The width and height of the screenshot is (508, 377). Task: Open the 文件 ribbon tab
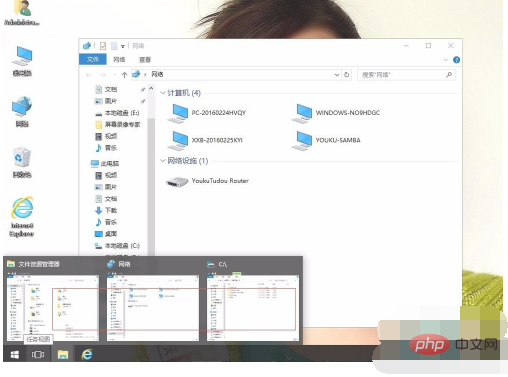pyautogui.click(x=93, y=59)
